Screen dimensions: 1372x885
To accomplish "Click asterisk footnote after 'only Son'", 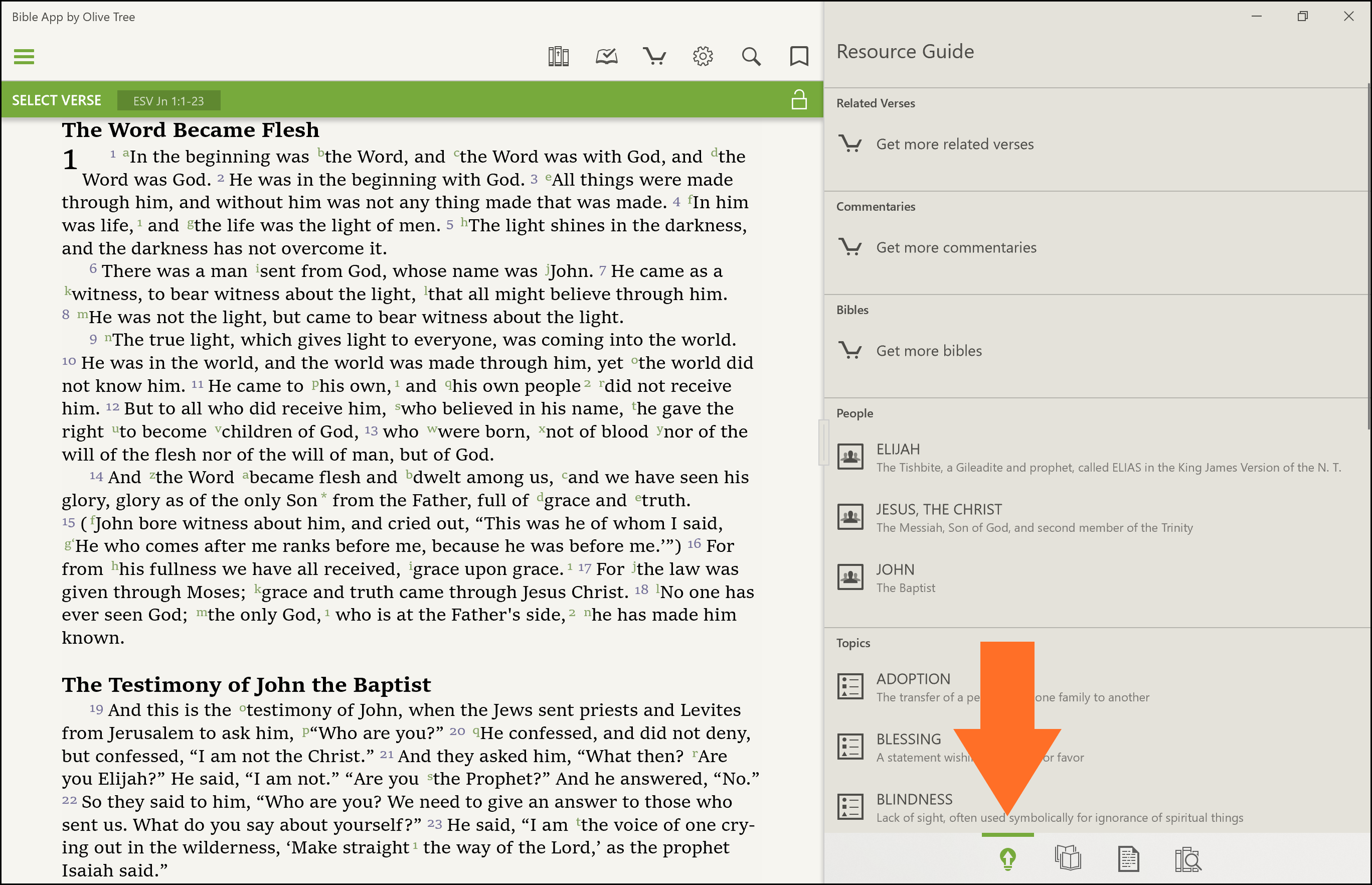I will coord(323,497).
